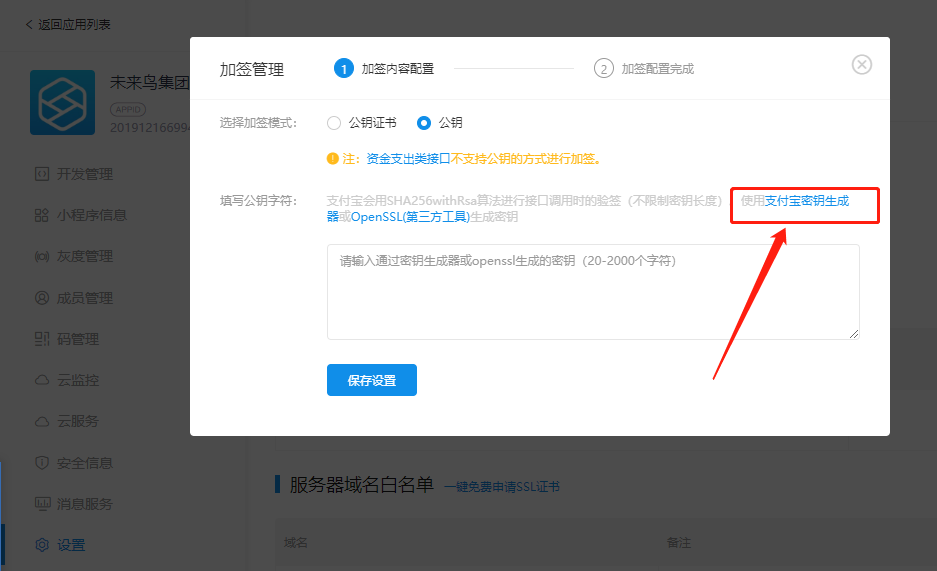The image size is (937, 571).
Task: Click the 域名 column header
Action: click(x=295, y=542)
